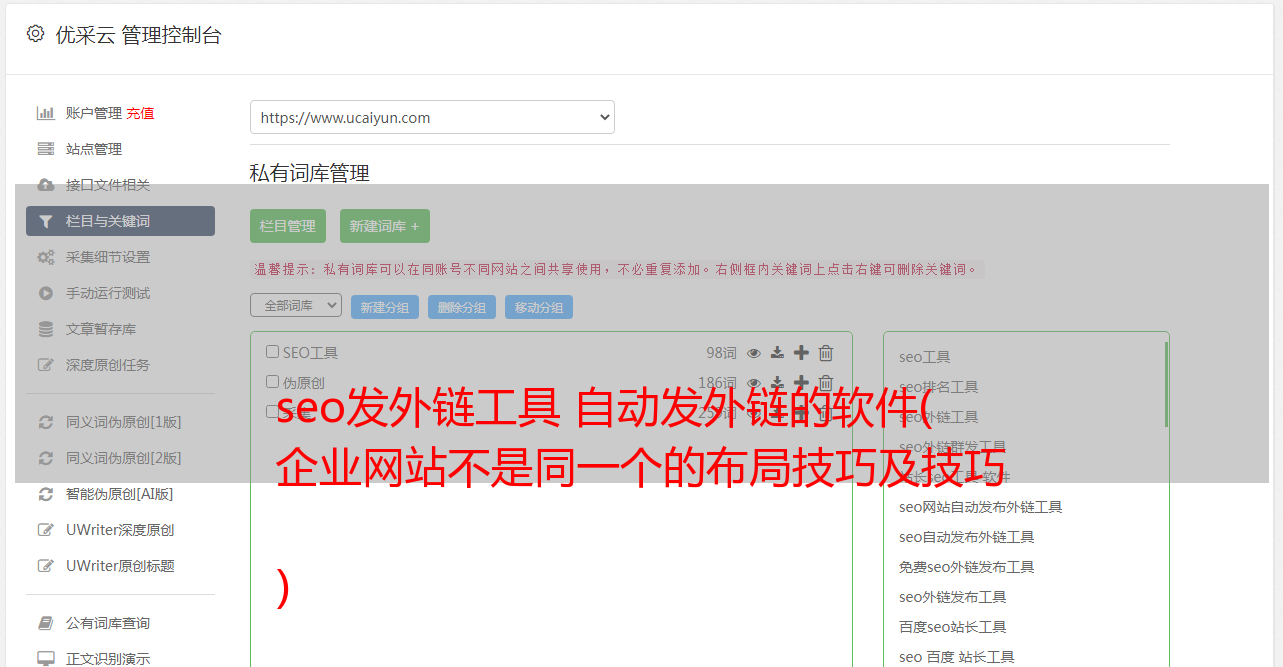1283x667 pixels.
Task: Select the keyword reading exactly seo外链发布工具
Action: click(x=953, y=597)
